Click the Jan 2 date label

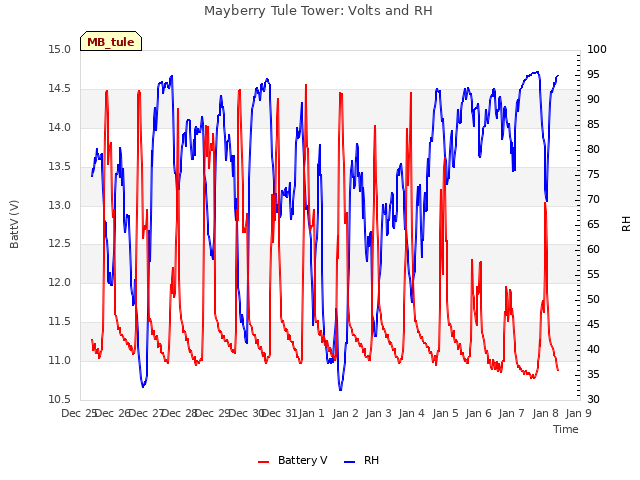pyautogui.click(x=345, y=413)
